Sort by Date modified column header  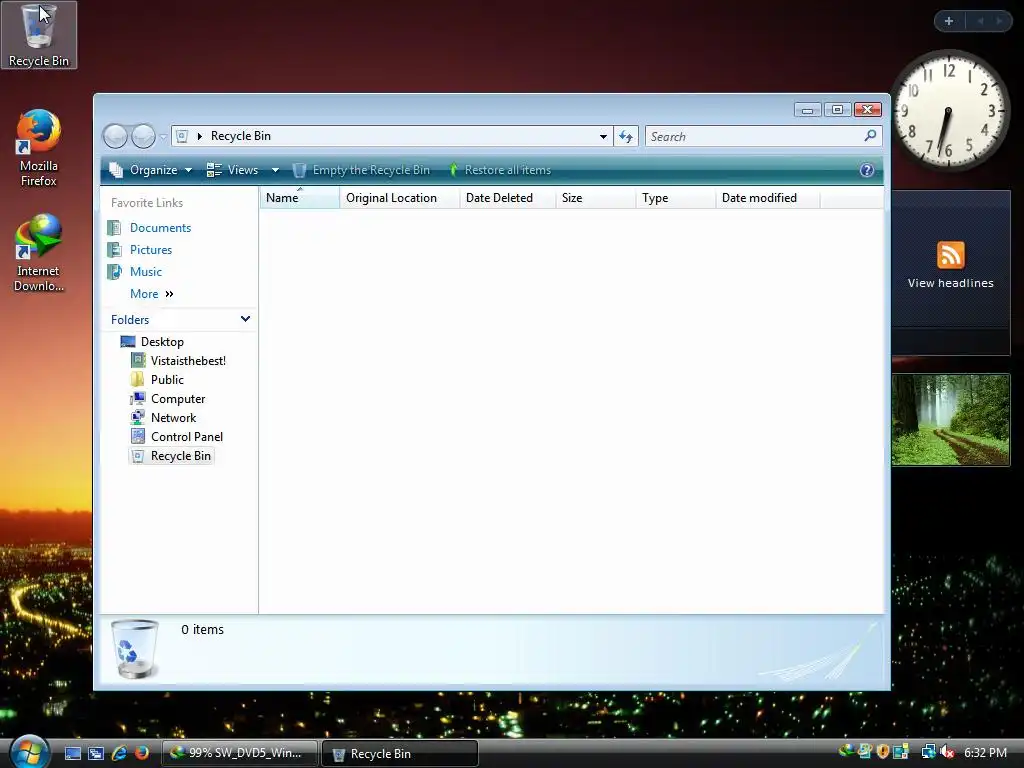(767, 198)
